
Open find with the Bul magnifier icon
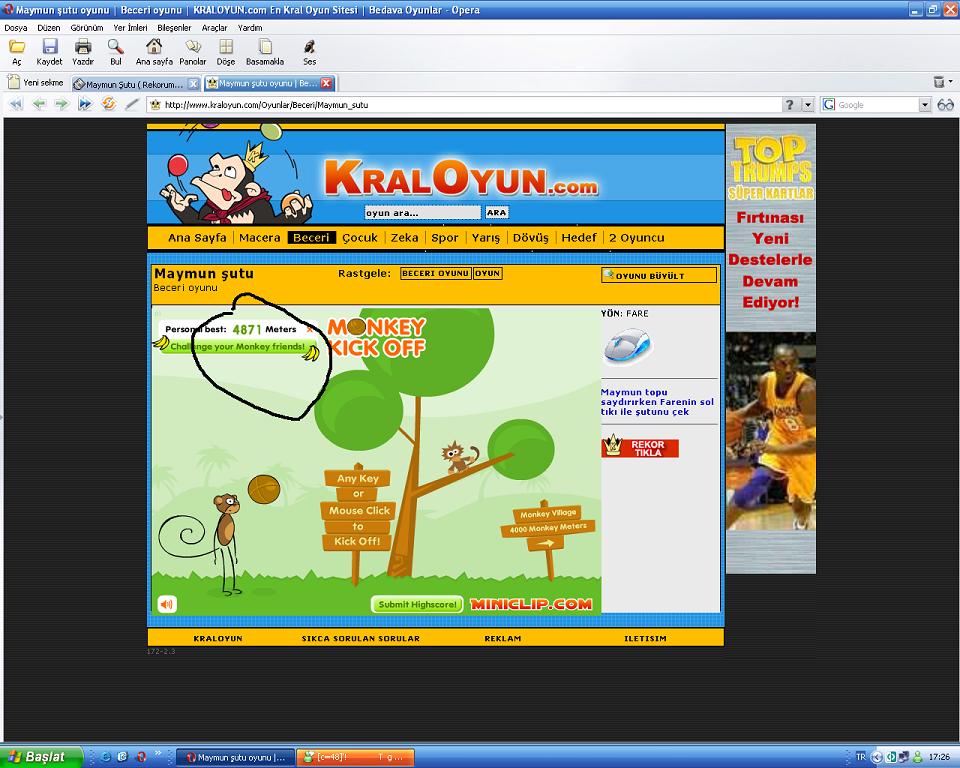click(114, 46)
